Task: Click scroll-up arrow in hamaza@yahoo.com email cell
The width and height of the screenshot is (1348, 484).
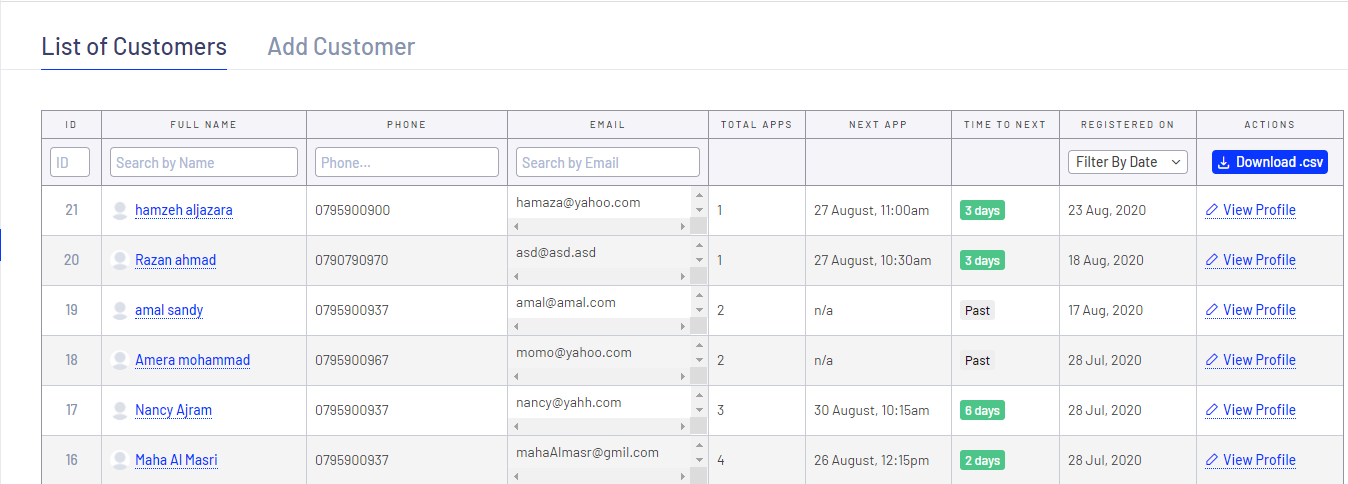Action: 699,195
